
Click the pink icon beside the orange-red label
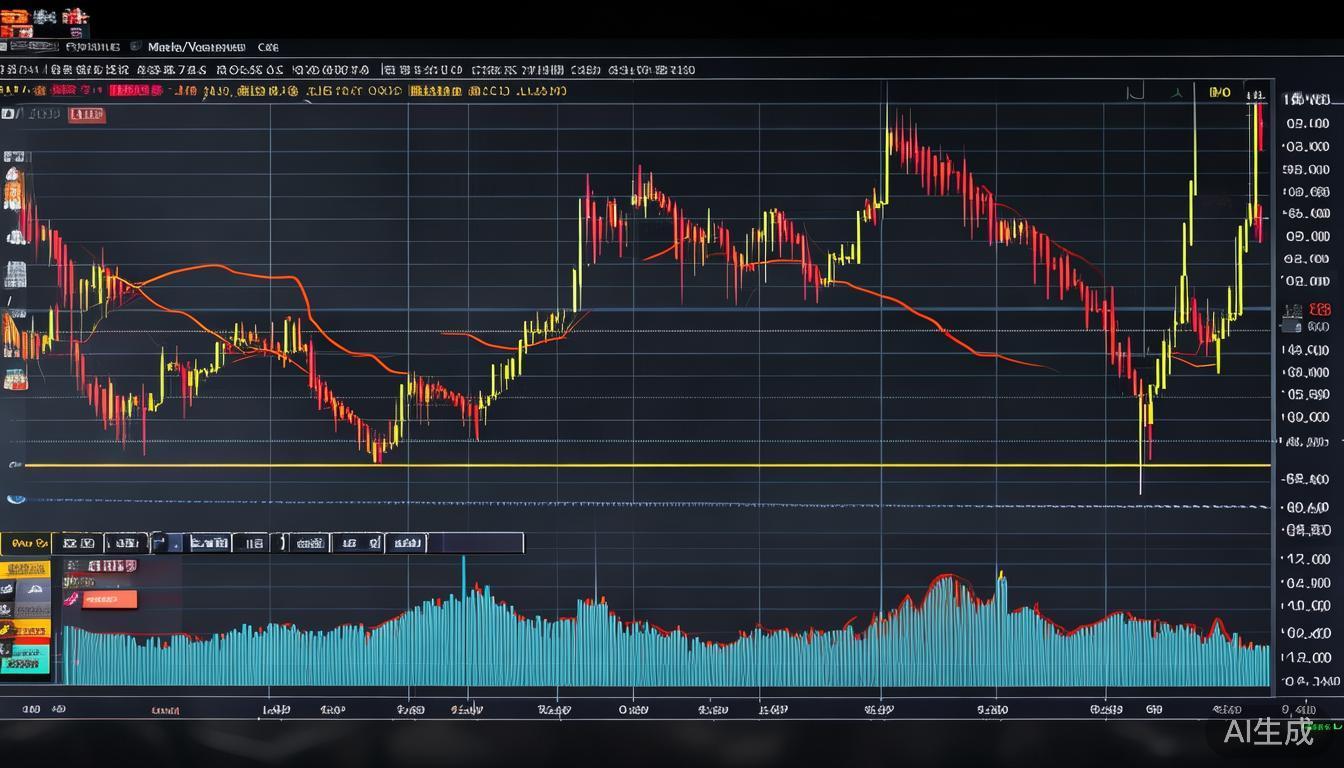coord(71,599)
